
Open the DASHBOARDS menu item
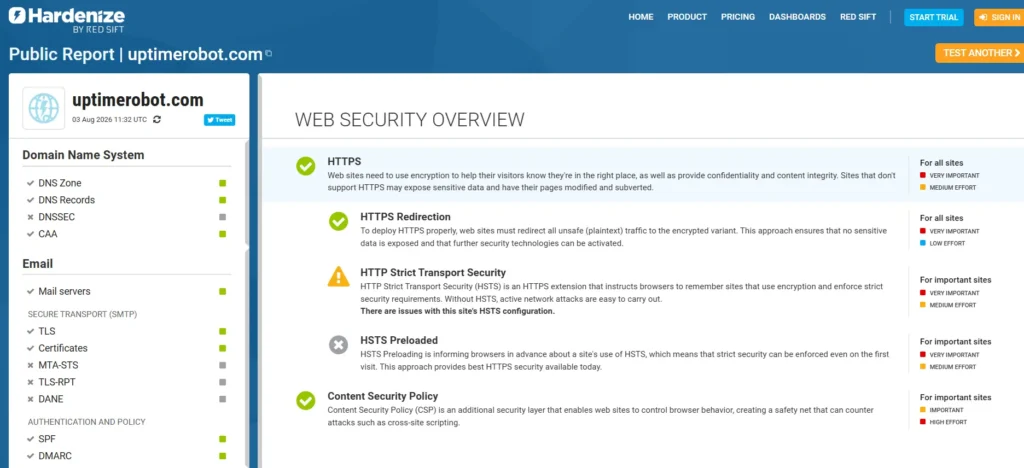click(797, 17)
